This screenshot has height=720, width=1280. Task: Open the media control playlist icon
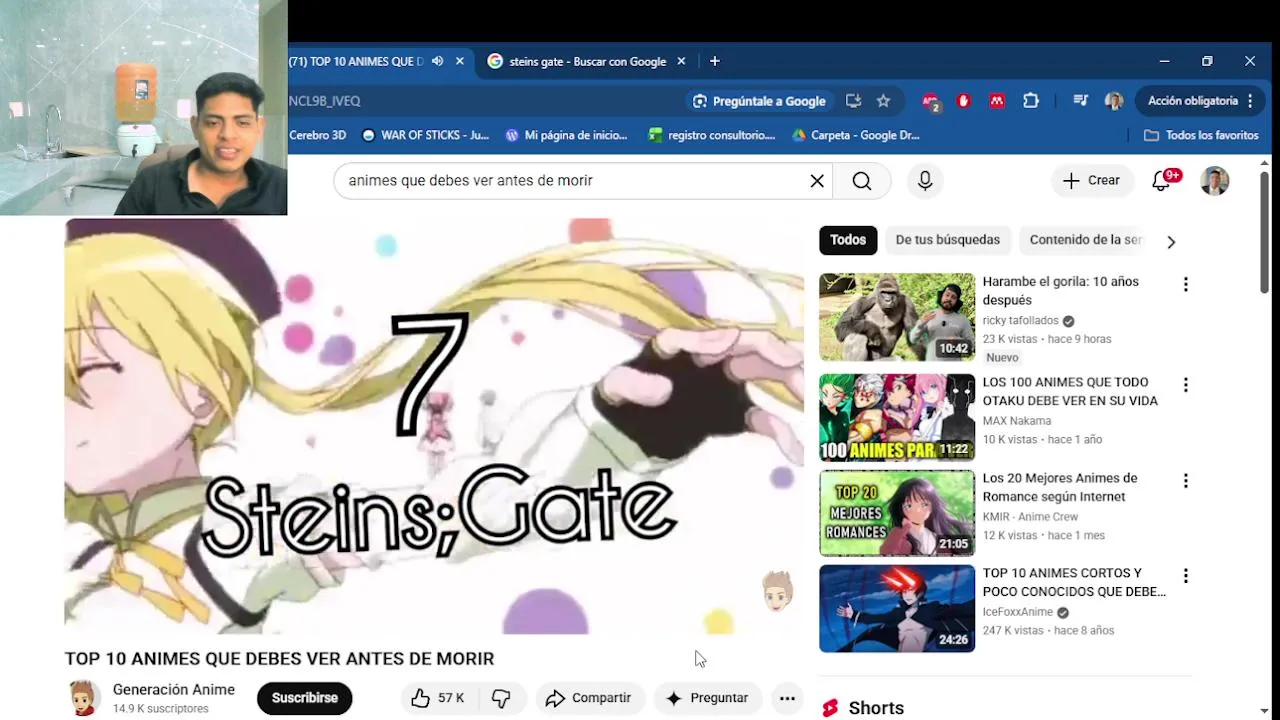(x=1080, y=101)
